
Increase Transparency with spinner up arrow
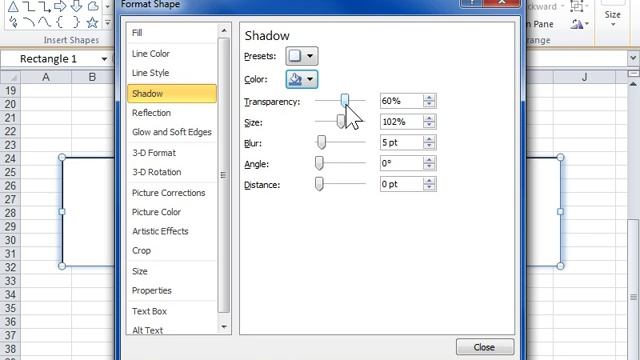[x=429, y=98]
